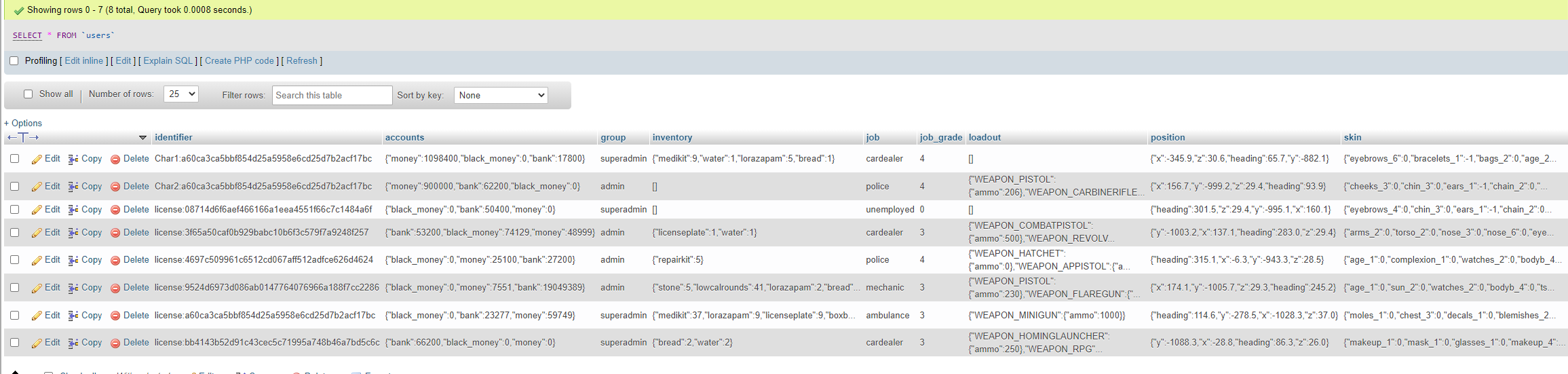The image size is (1568, 374).
Task: Tick checkbox for license:3f65a50 row
Action: pyautogui.click(x=14, y=233)
